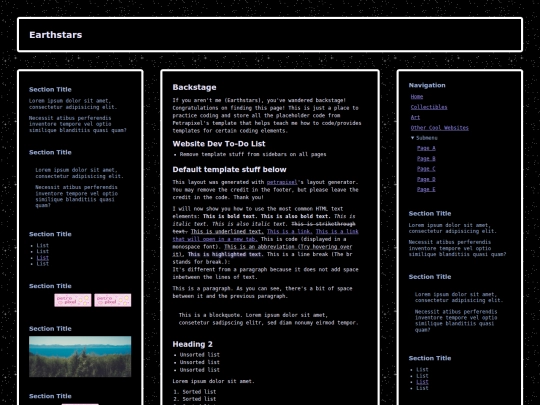
Task: Click the underlined text sentence
Action: pos(227,231)
